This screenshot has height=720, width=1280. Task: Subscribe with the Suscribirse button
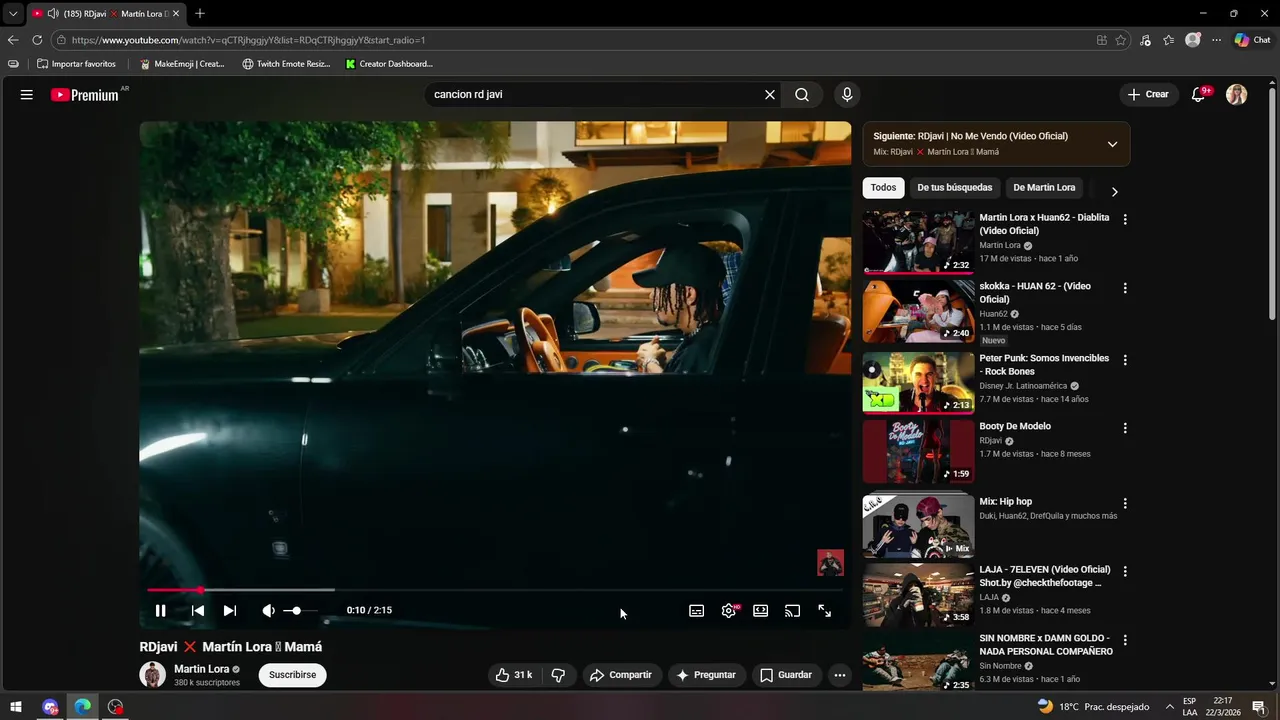292,675
